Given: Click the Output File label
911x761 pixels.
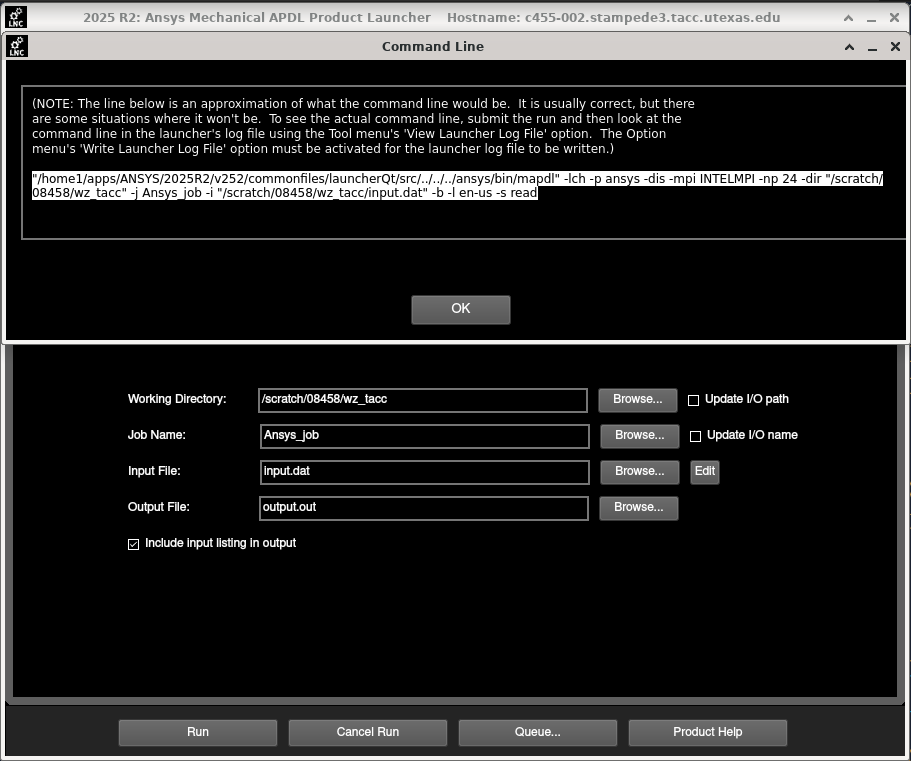Looking at the screenshot, I should tap(159, 507).
